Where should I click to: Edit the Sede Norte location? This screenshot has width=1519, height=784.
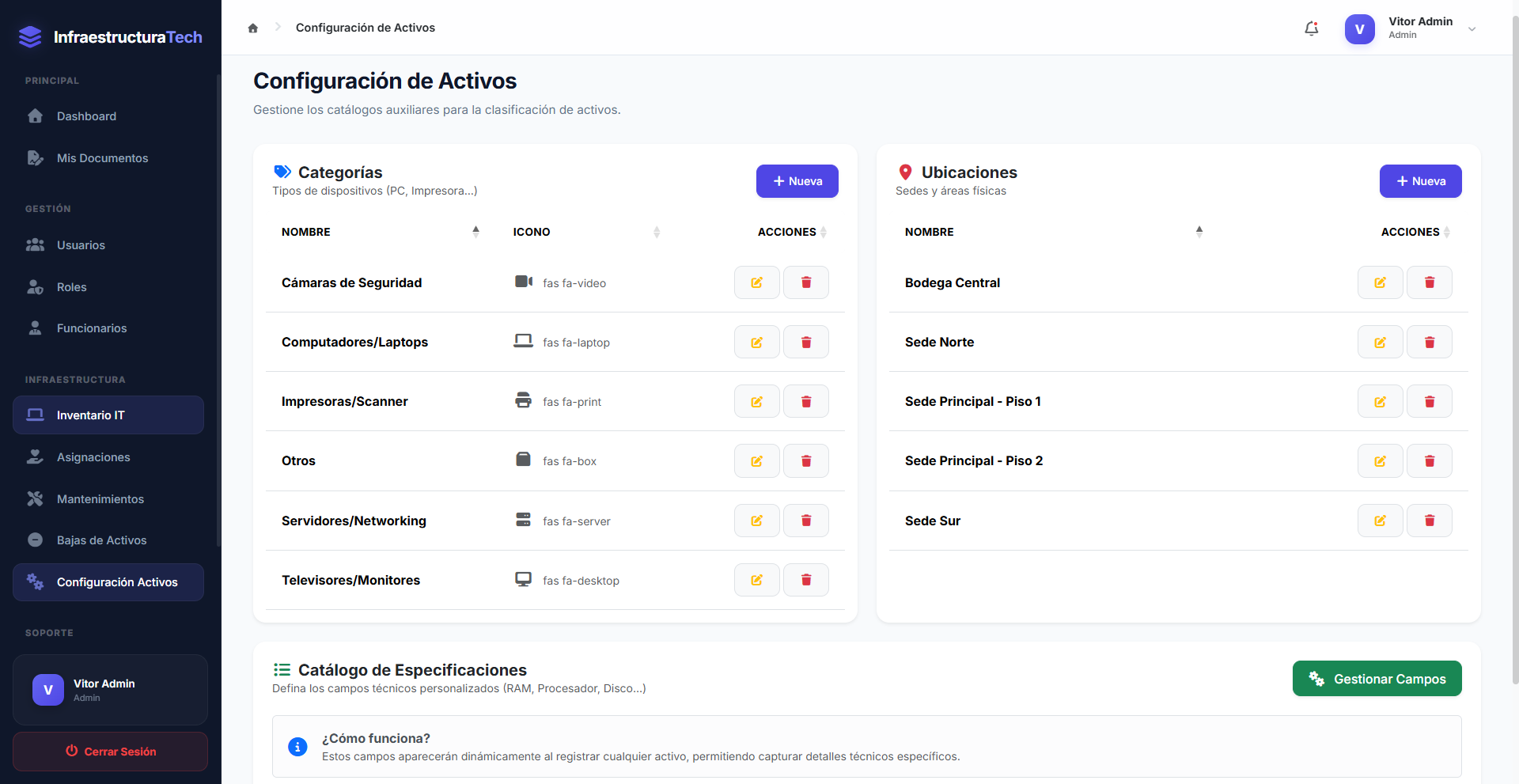pos(1381,342)
